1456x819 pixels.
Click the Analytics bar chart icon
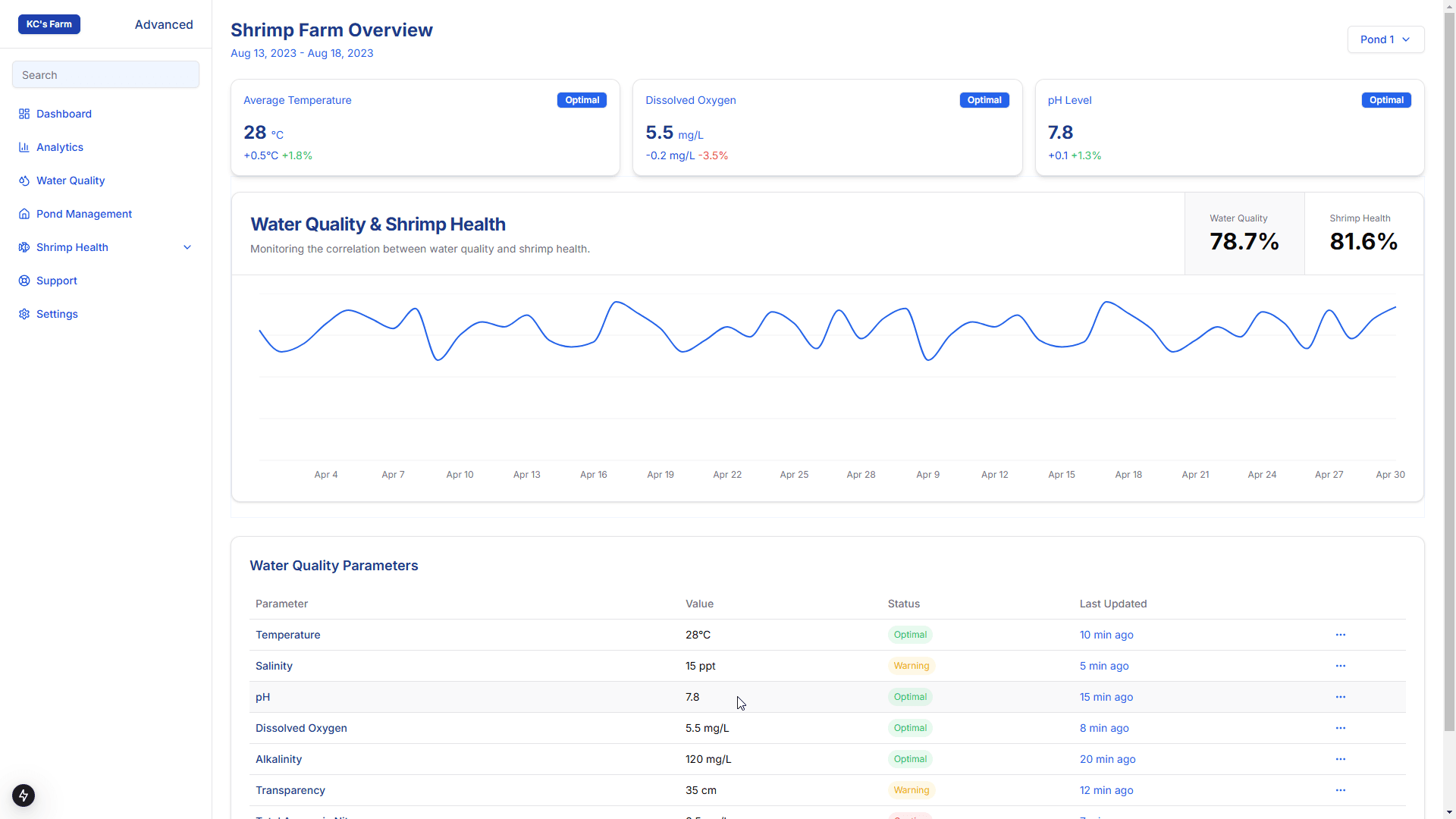point(24,147)
